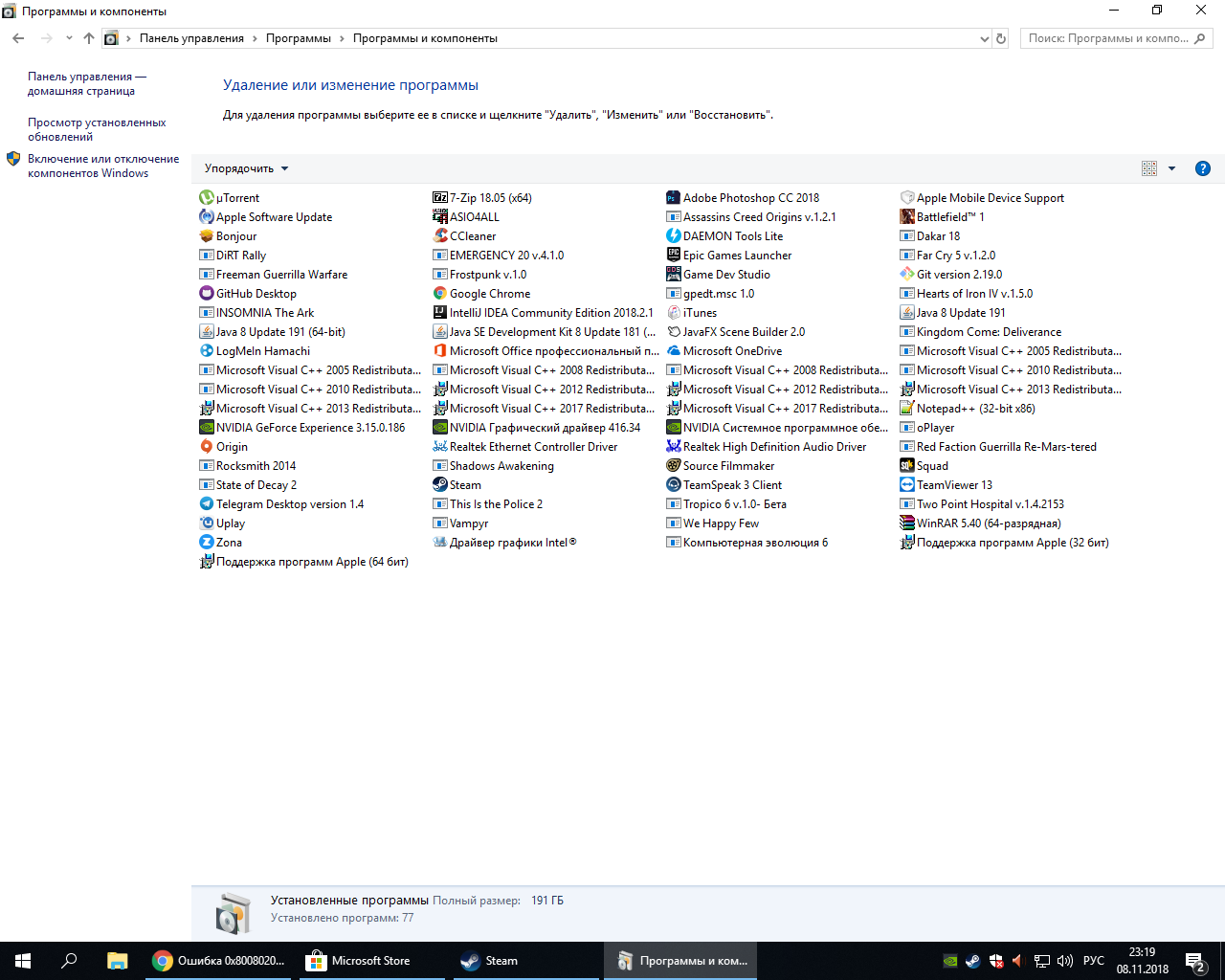Select Red Faction Guerrilla Re-Mars-tered entry
The image size is (1225, 980).
click(998, 447)
